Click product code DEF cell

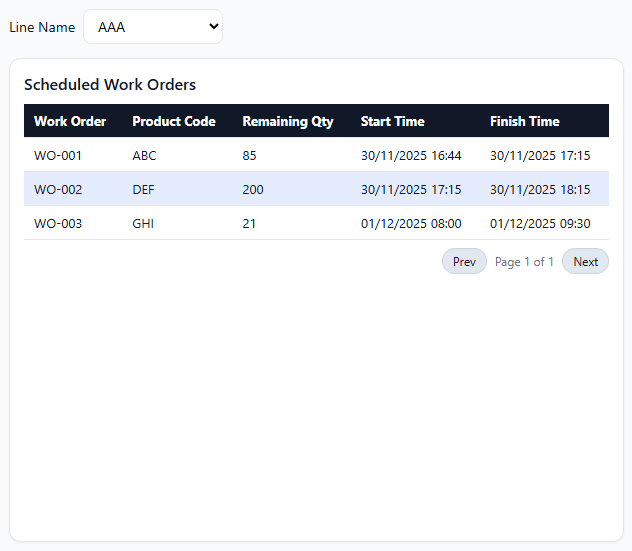[143, 190]
